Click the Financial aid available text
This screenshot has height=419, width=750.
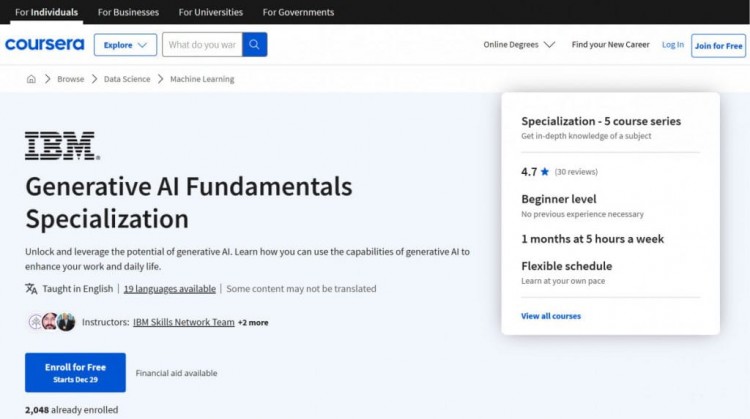pos(176,373)
